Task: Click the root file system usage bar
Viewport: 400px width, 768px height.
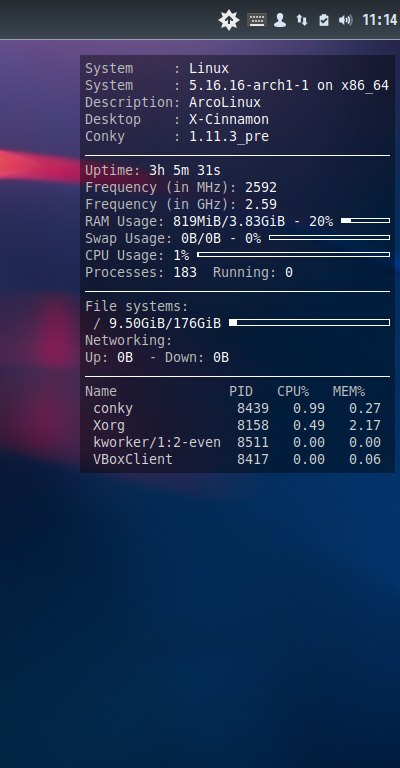Action: point(309,323)
